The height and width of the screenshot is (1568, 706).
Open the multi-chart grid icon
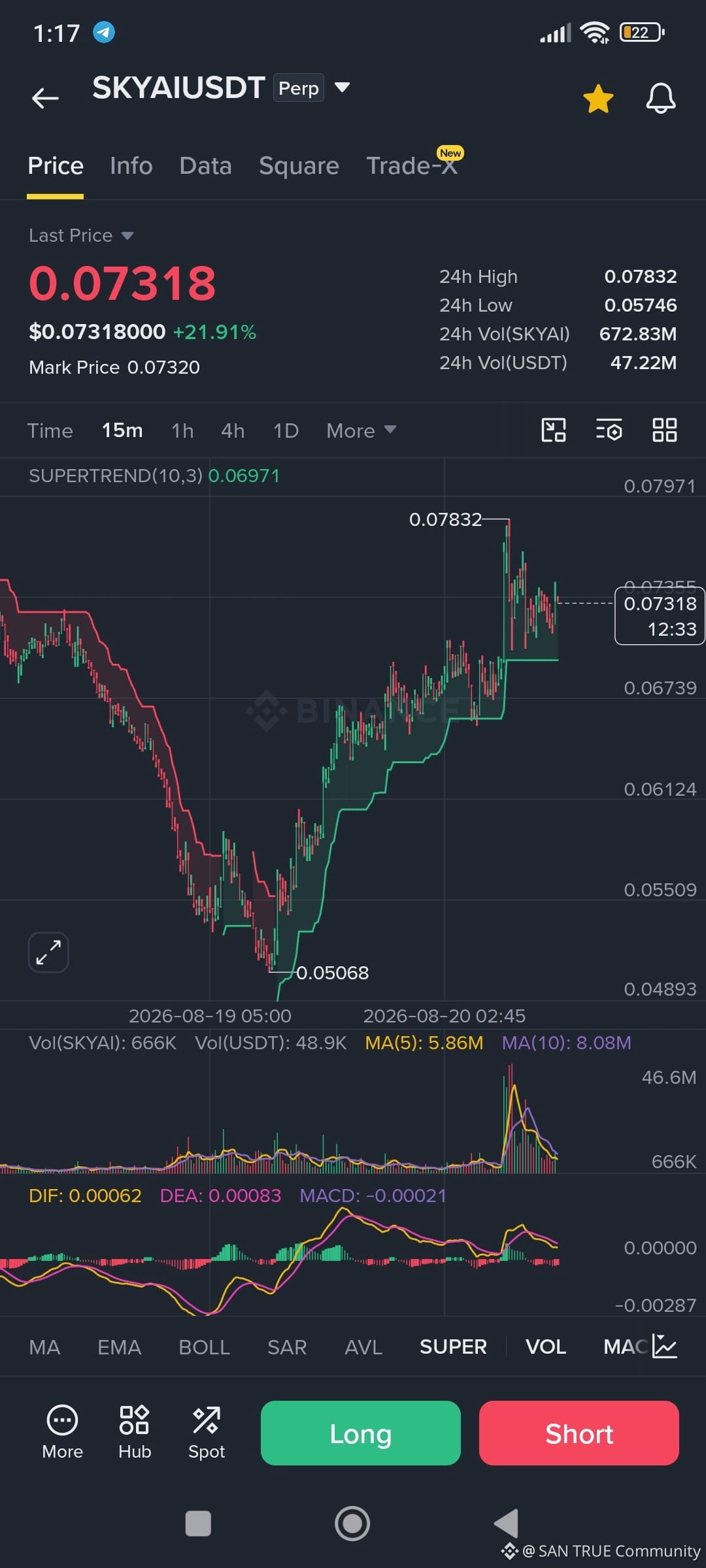tap(665, 430)
